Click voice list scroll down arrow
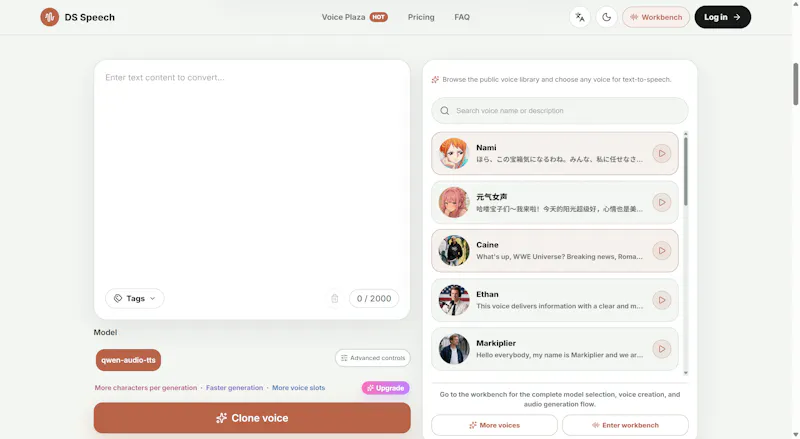Screen dimensions: 800x439 tap(686, 373)
